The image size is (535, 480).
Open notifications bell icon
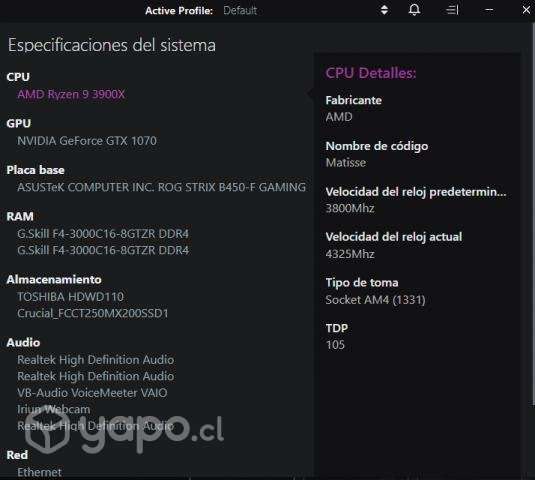pyautogui.click(x=414, y=10)
